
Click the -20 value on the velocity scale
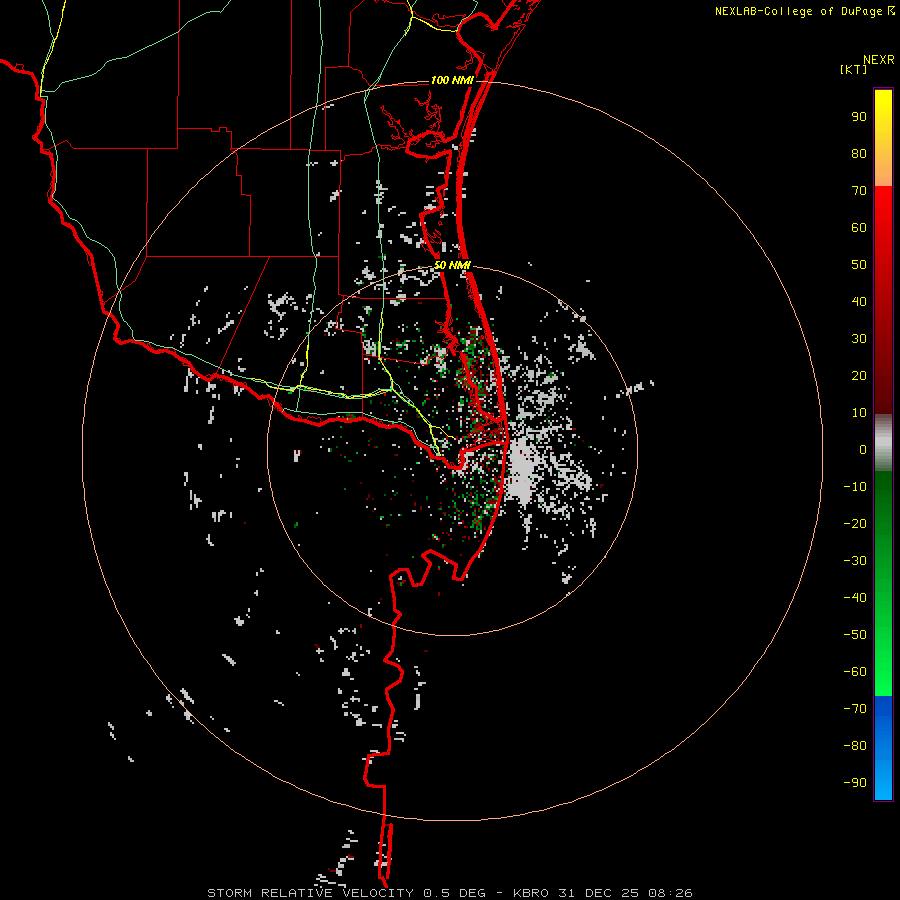pyautogui.click(x=855, y=523)
